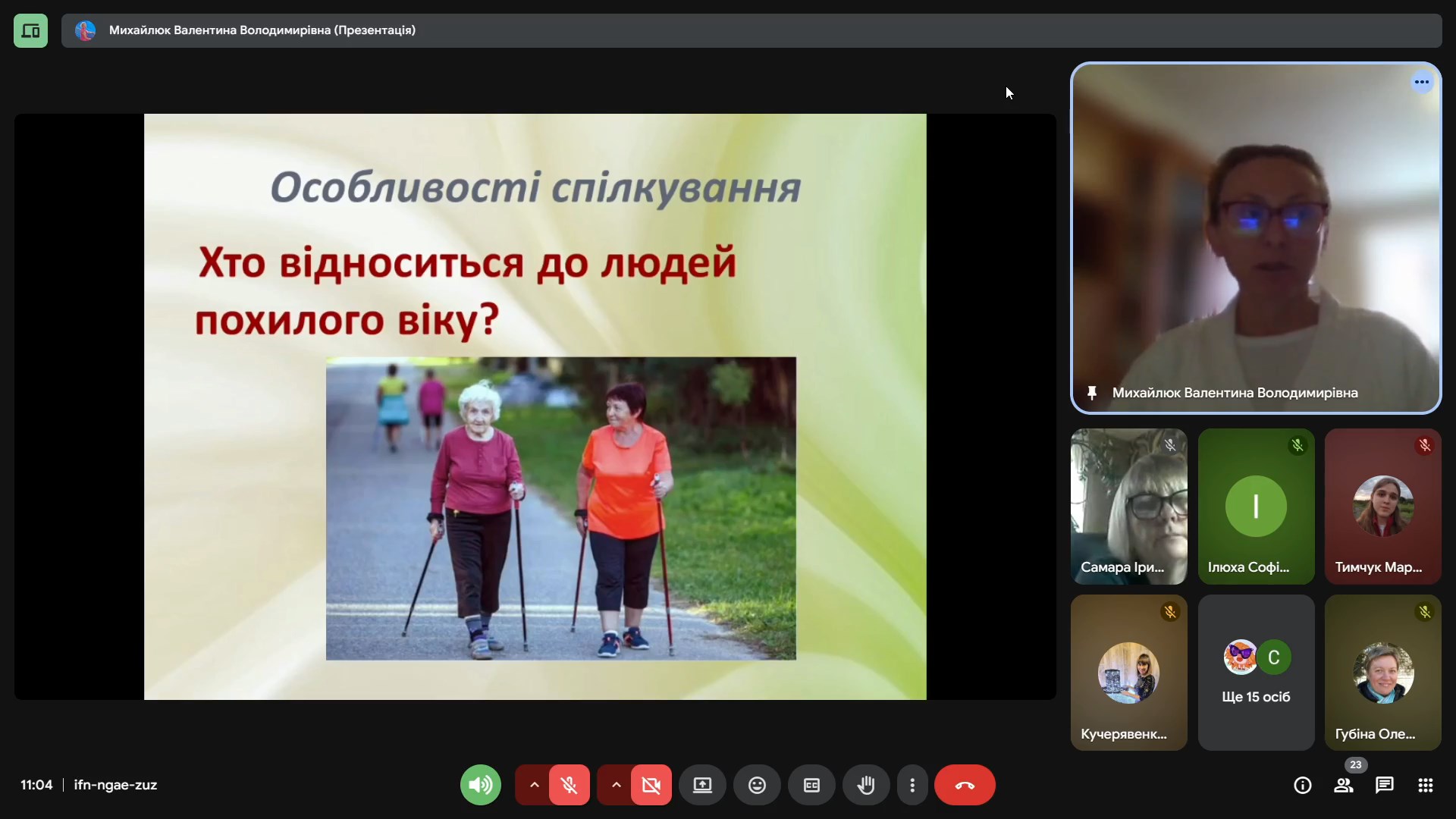Toggle closed captions on

811,785
